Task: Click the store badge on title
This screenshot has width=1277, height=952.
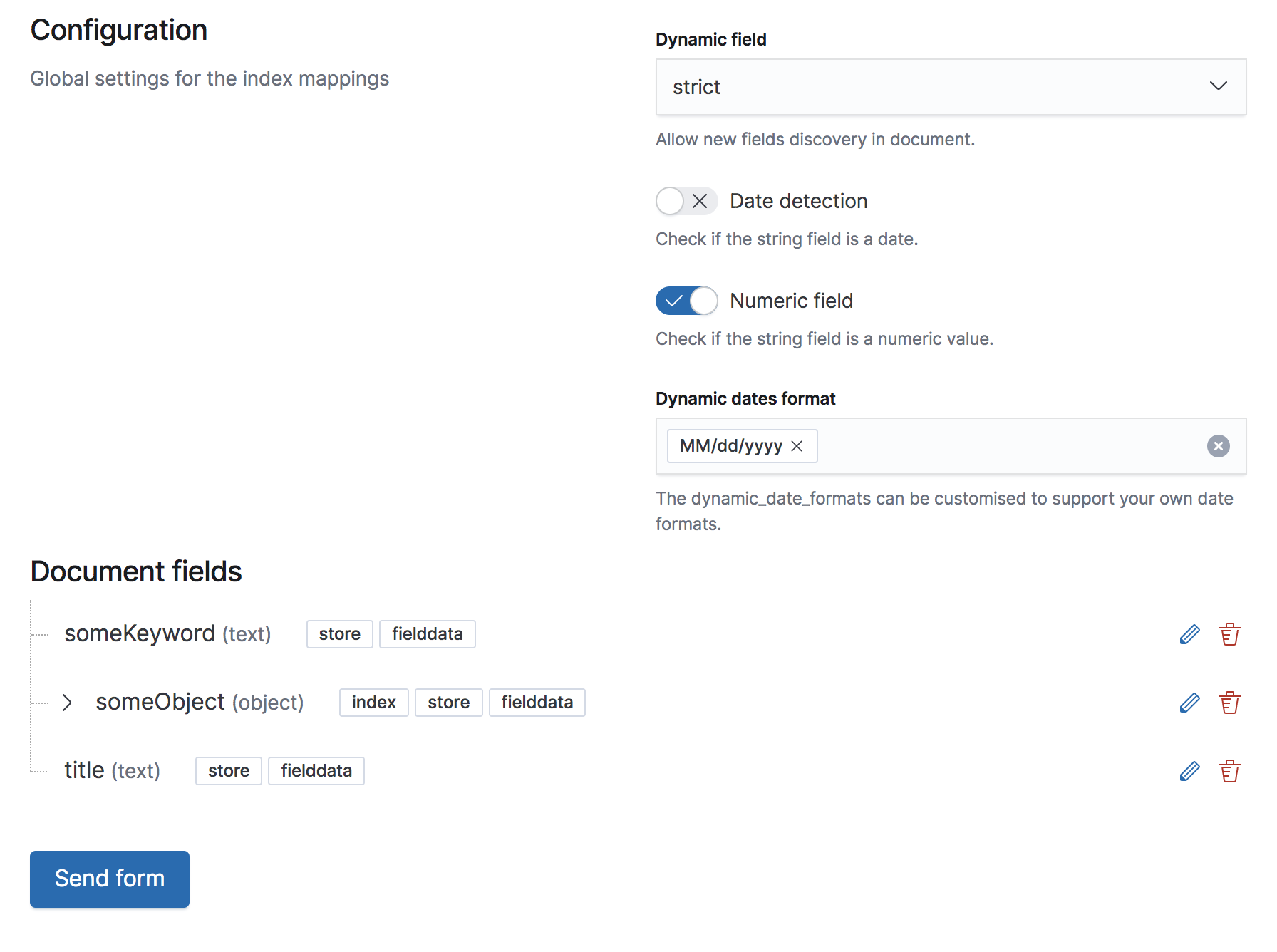Action: click(228, 771)
